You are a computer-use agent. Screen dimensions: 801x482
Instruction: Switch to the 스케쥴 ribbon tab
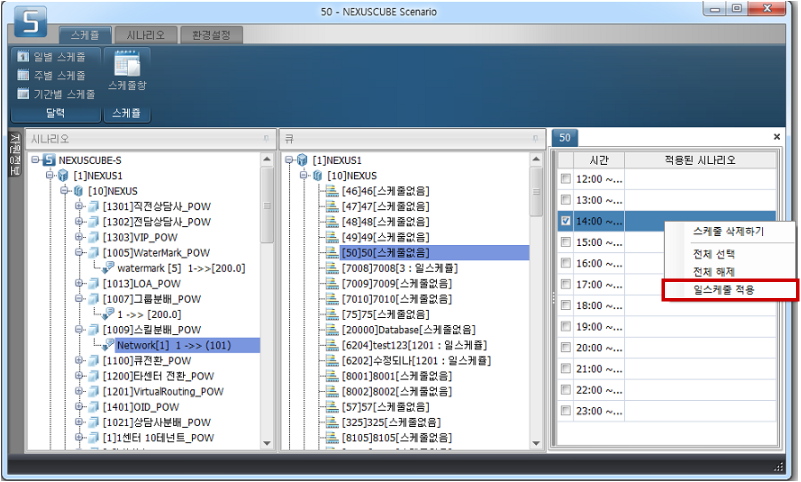tap(85, 35)
